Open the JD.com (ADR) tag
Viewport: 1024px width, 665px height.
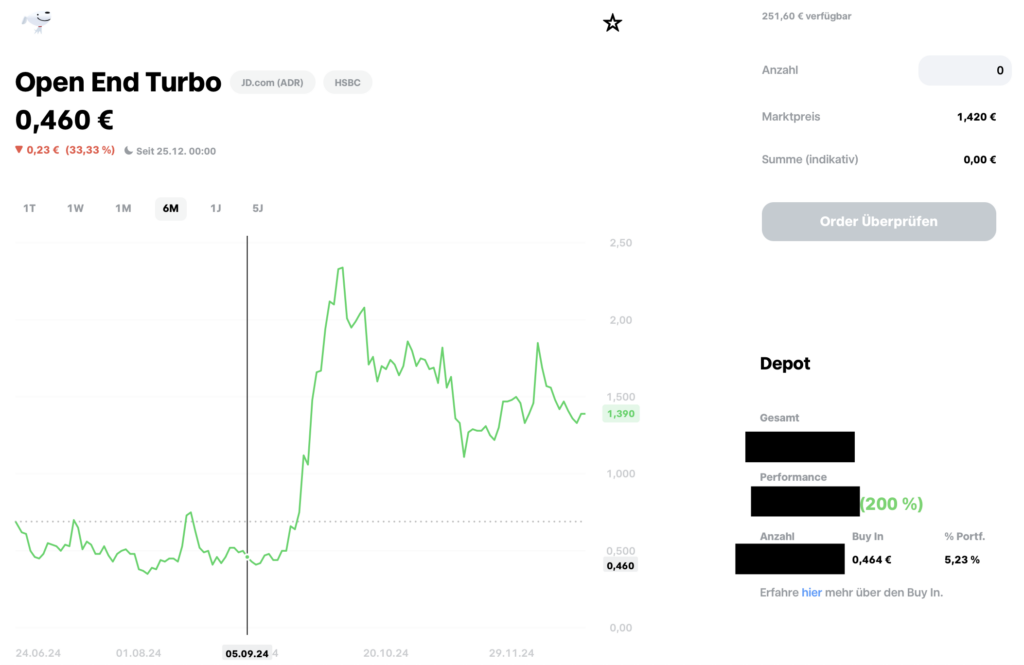pyautogui.click(x=272, y=82)
